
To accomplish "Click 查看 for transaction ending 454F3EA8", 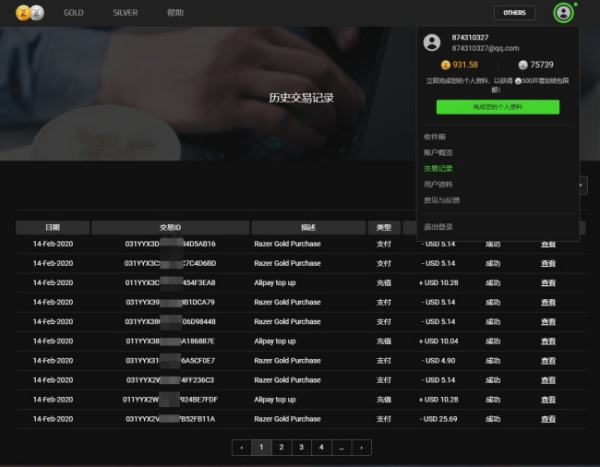I will (548, 283).
